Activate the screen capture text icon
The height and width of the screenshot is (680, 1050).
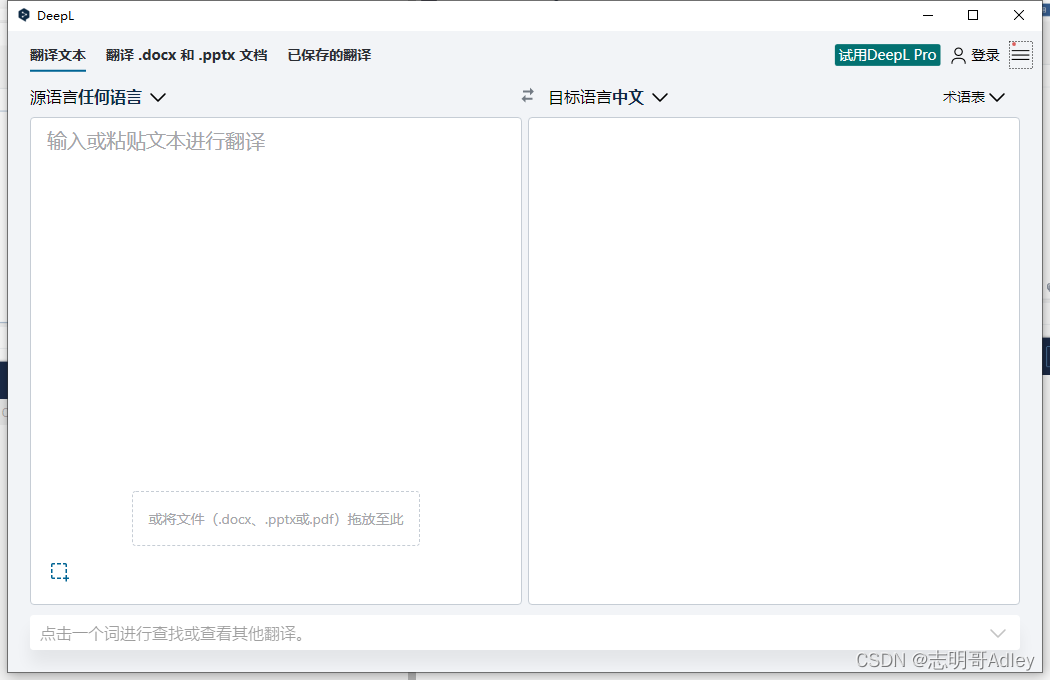point(60,571)
